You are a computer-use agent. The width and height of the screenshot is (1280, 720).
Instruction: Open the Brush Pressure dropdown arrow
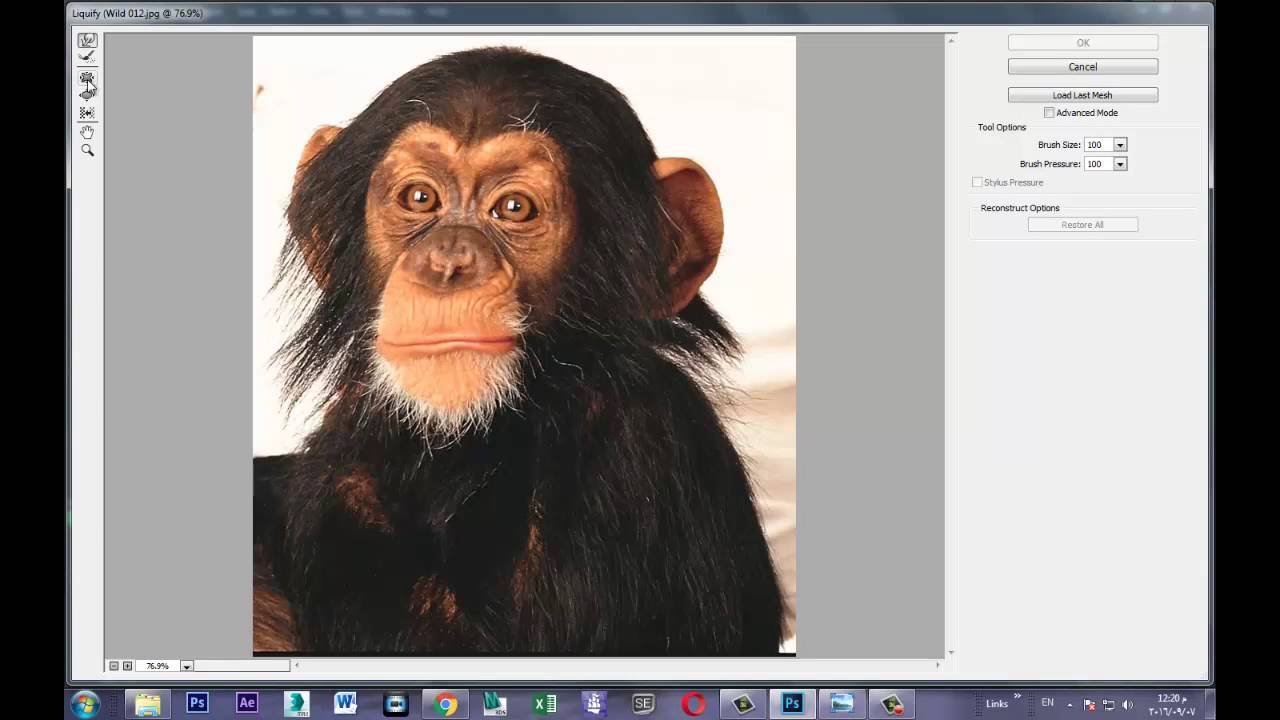coord(1120,164)
